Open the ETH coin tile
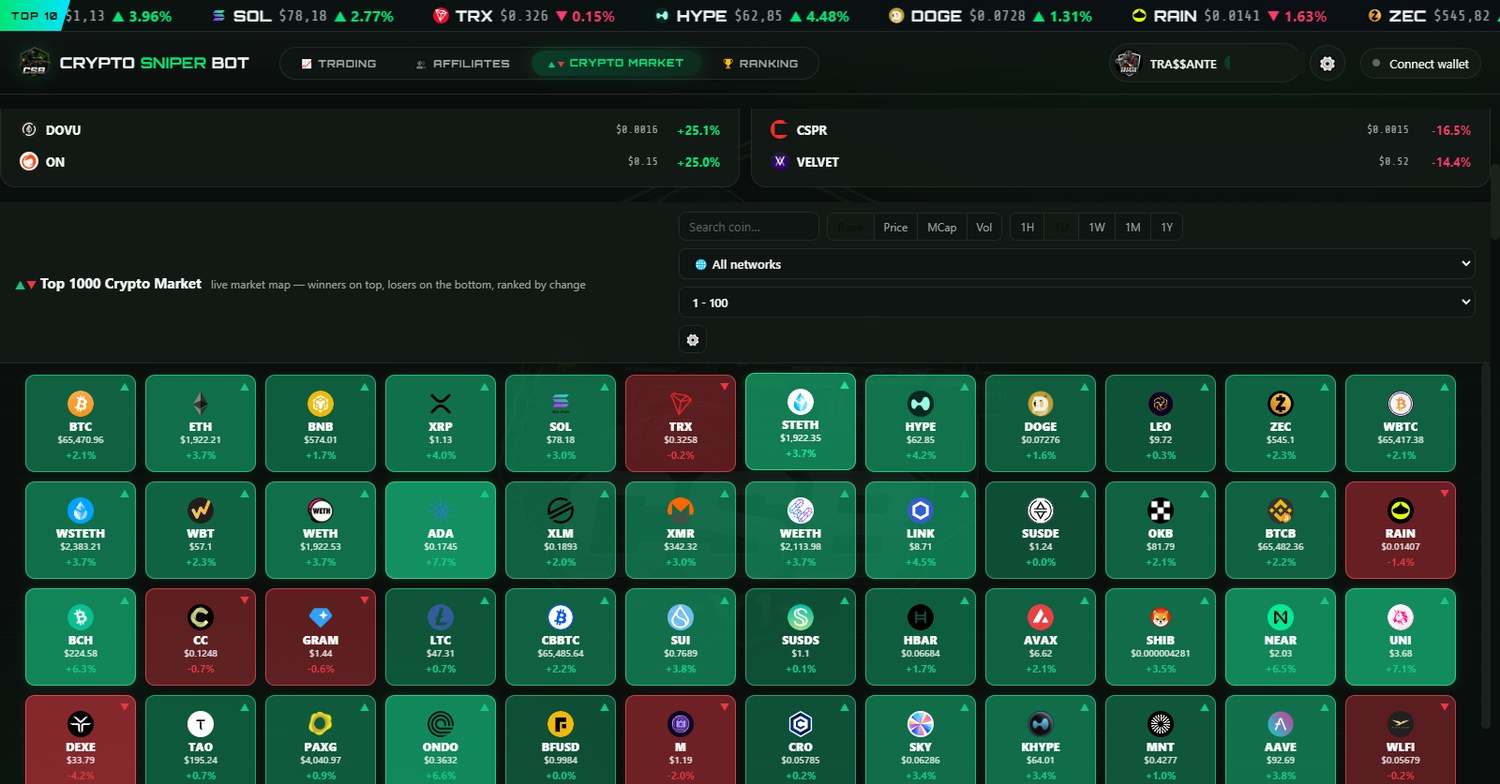The width and height of the screenshot is (1500, 784). 200,423
